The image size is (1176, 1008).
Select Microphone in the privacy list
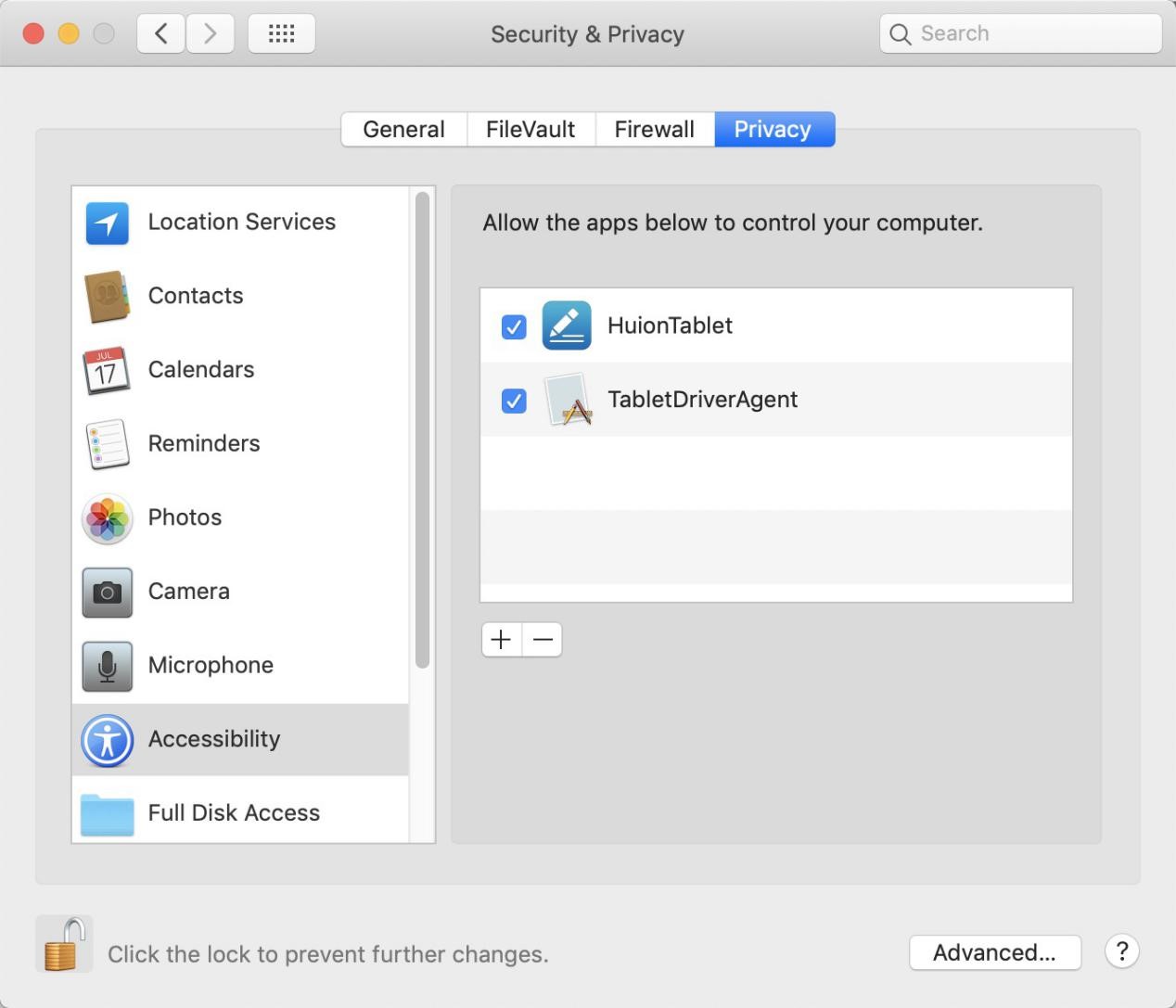click(240, 666)
